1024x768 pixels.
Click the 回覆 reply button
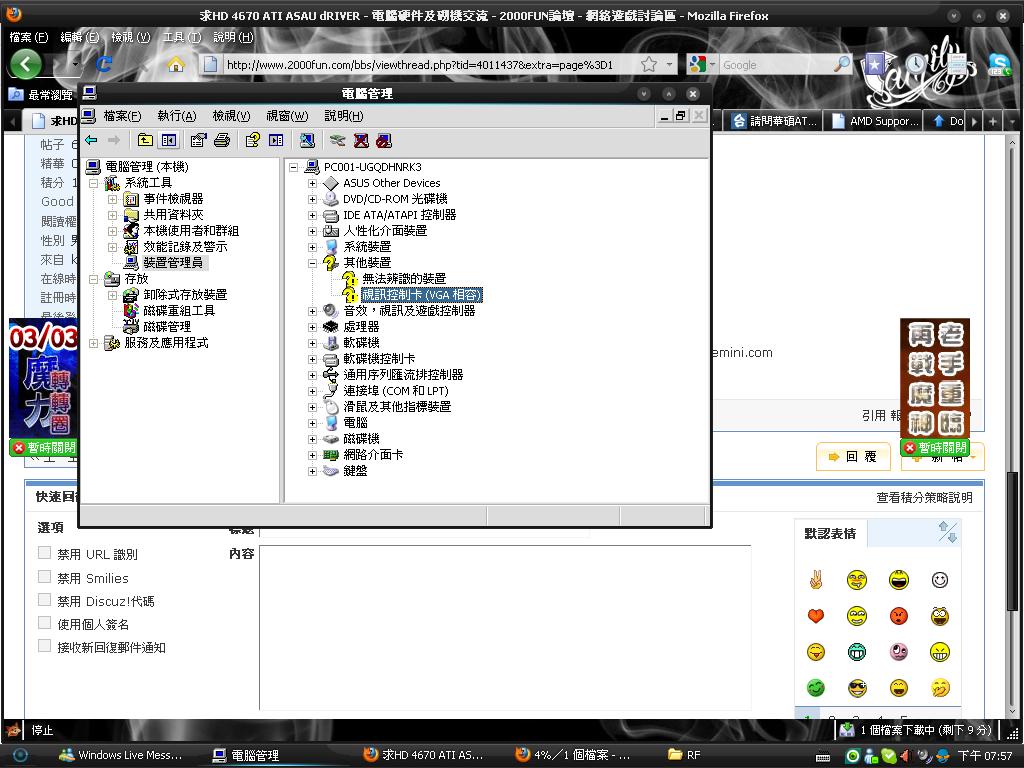click(853, 457)
